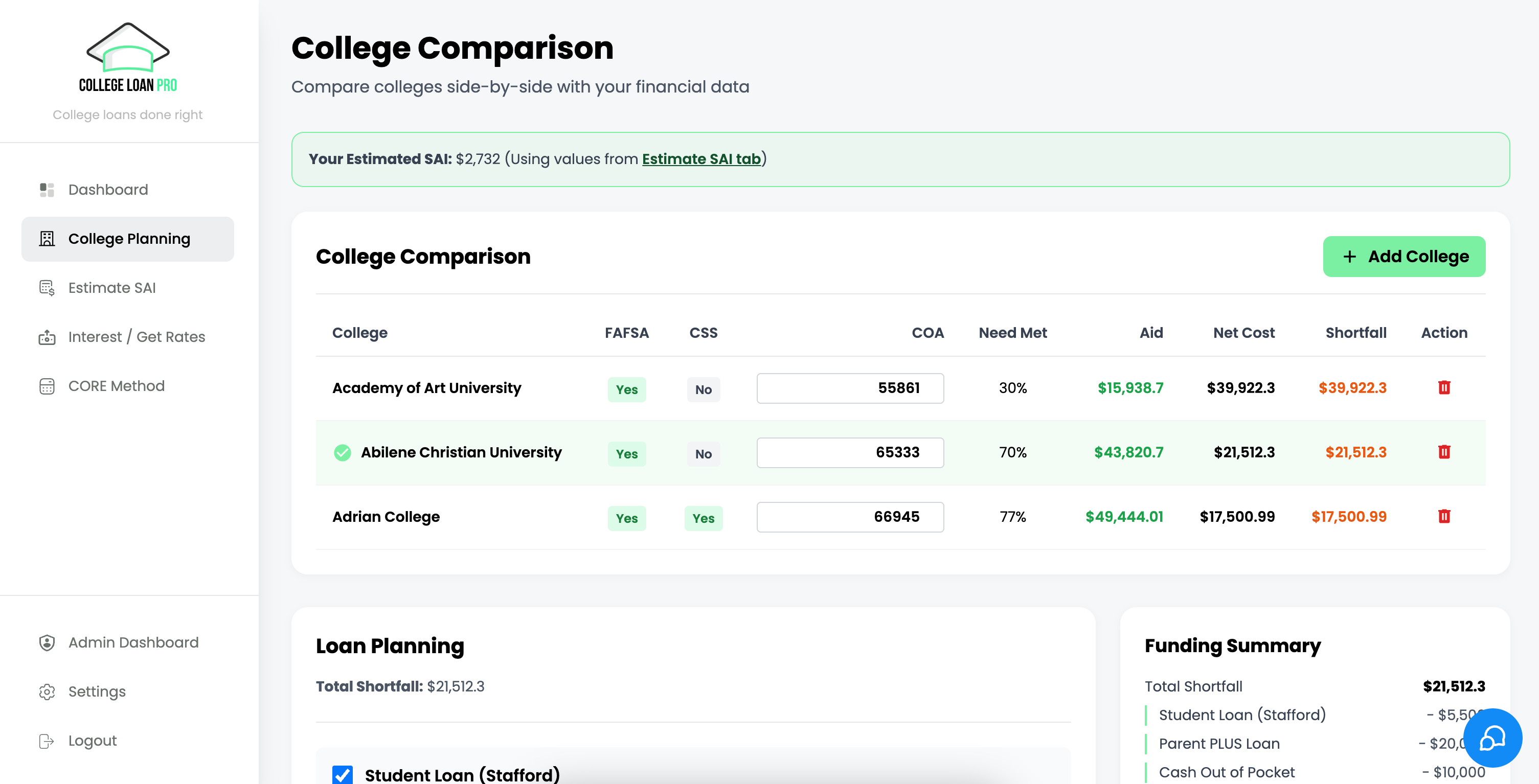This screenshot has width=1539, height=784.
Task: Click Parent PLUS Loan in Funding Summary
Action: [x=1219, y=744]
